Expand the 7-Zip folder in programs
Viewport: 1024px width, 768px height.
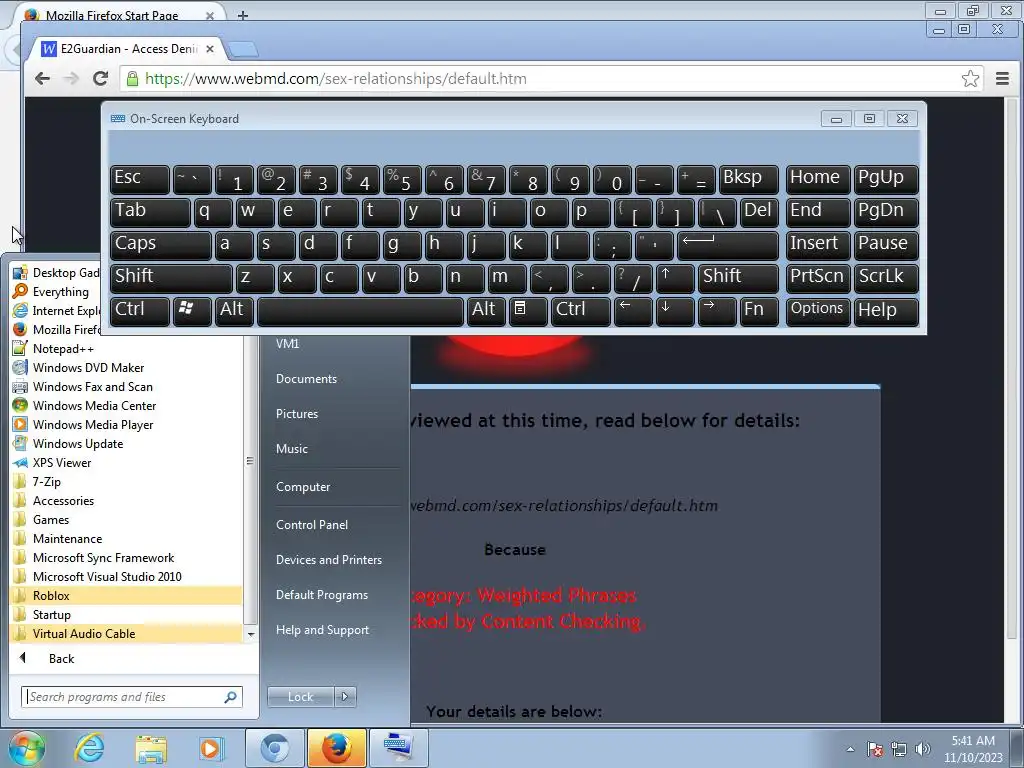coord(46,482)
